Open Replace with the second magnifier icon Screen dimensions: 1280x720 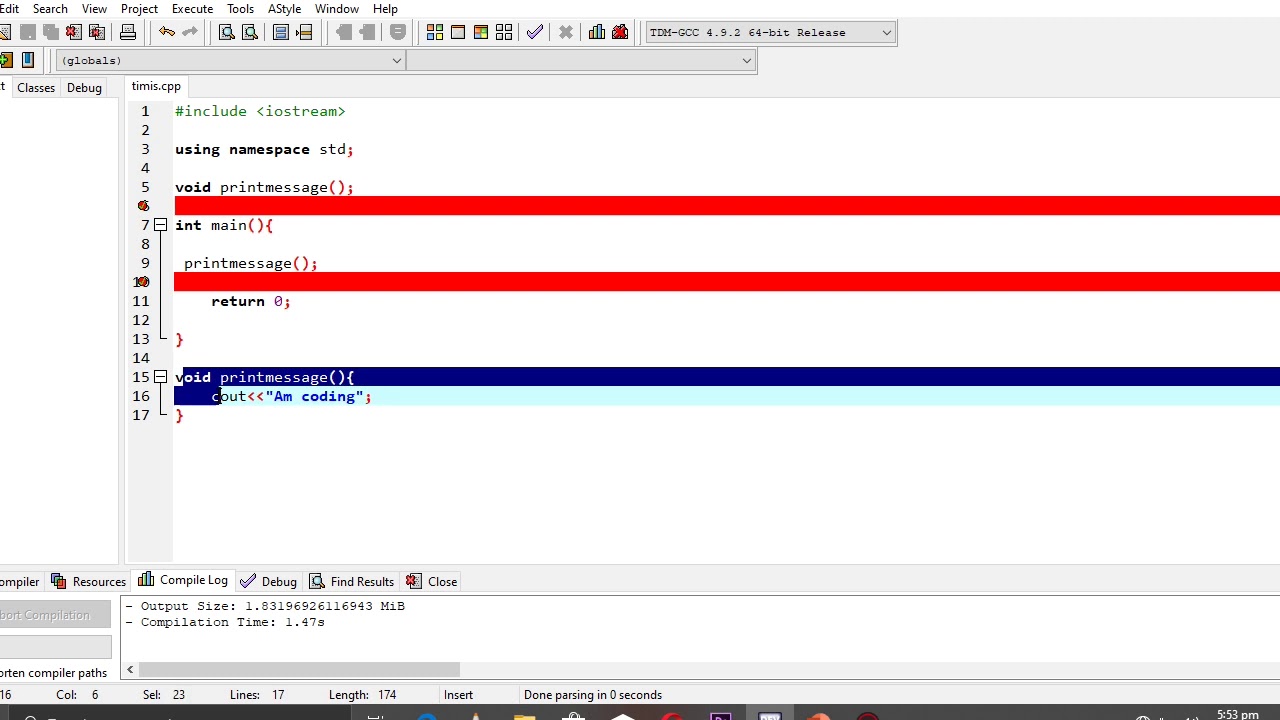point(250,32)
